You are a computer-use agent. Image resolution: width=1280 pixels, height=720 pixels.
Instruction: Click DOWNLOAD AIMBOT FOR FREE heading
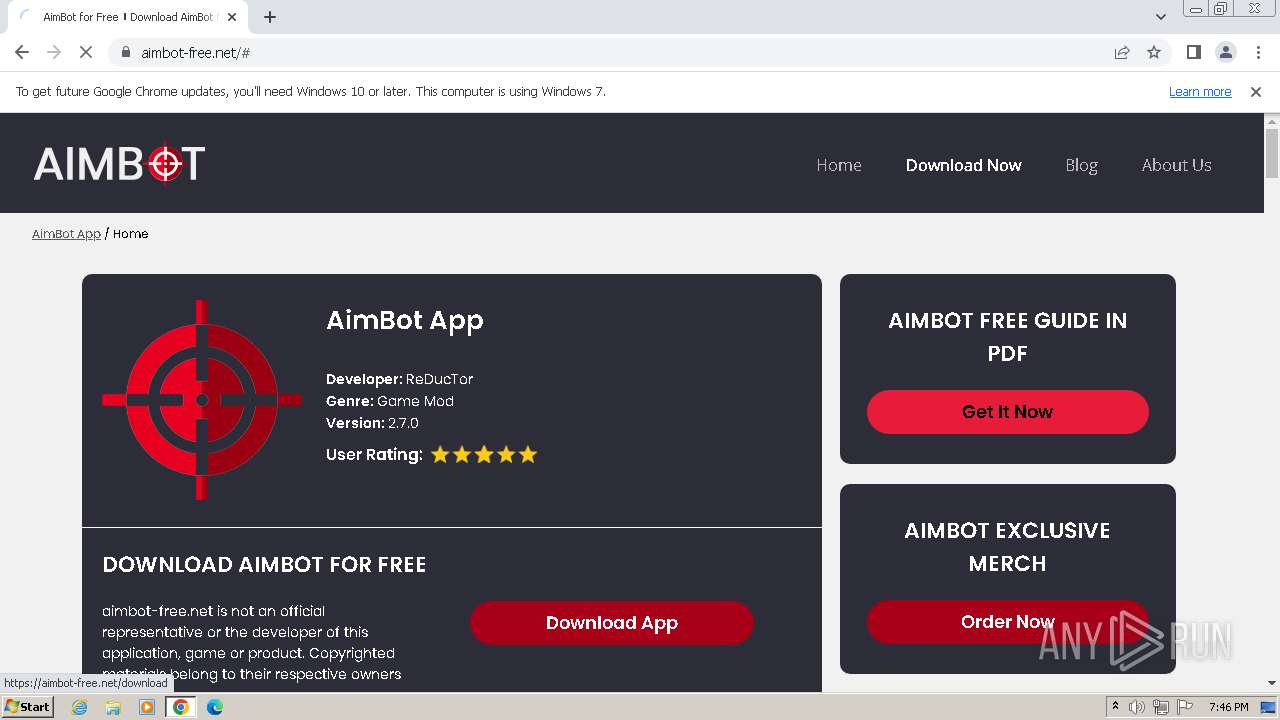pos(264,564)
